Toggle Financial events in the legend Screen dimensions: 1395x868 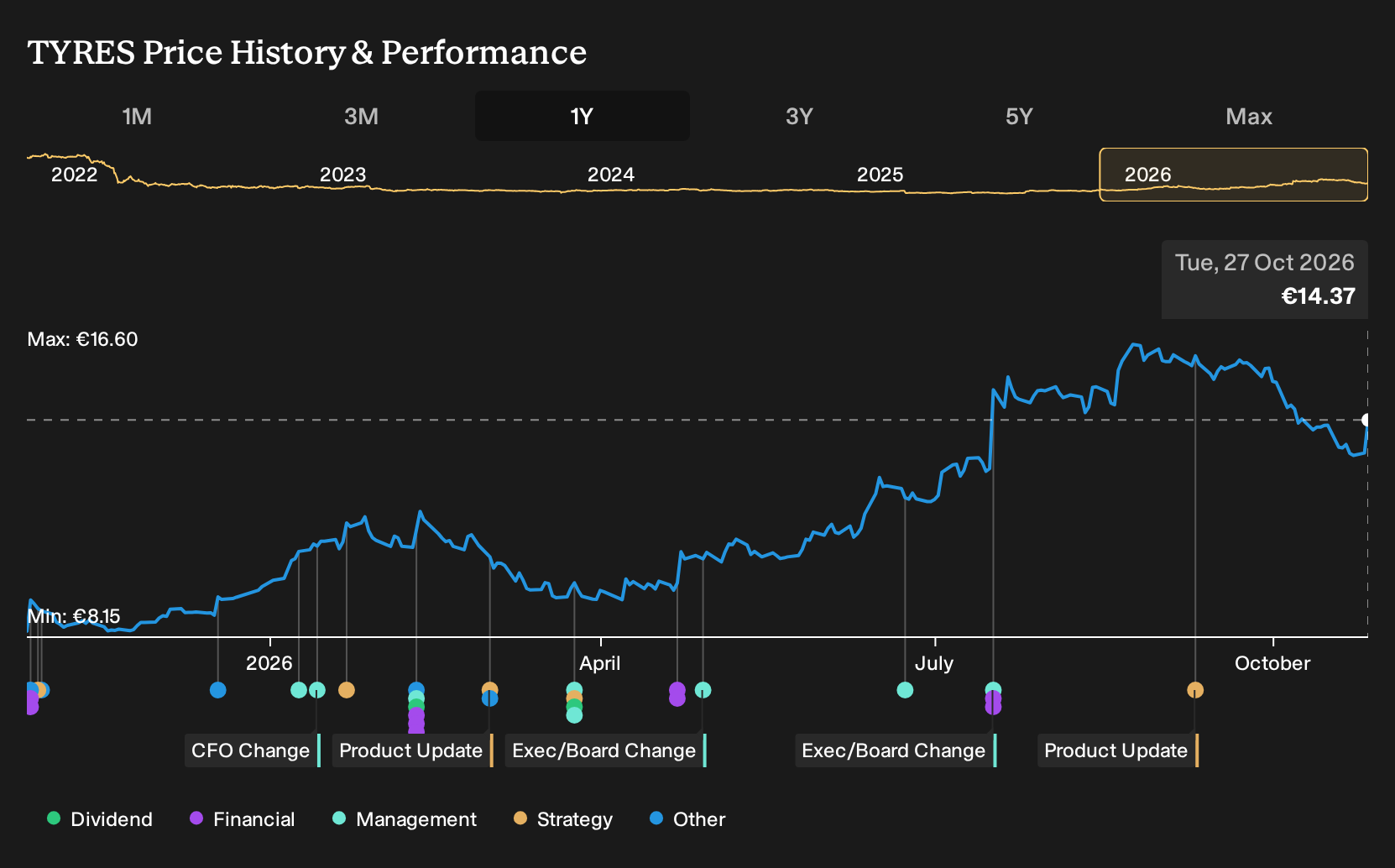[243, 819]
